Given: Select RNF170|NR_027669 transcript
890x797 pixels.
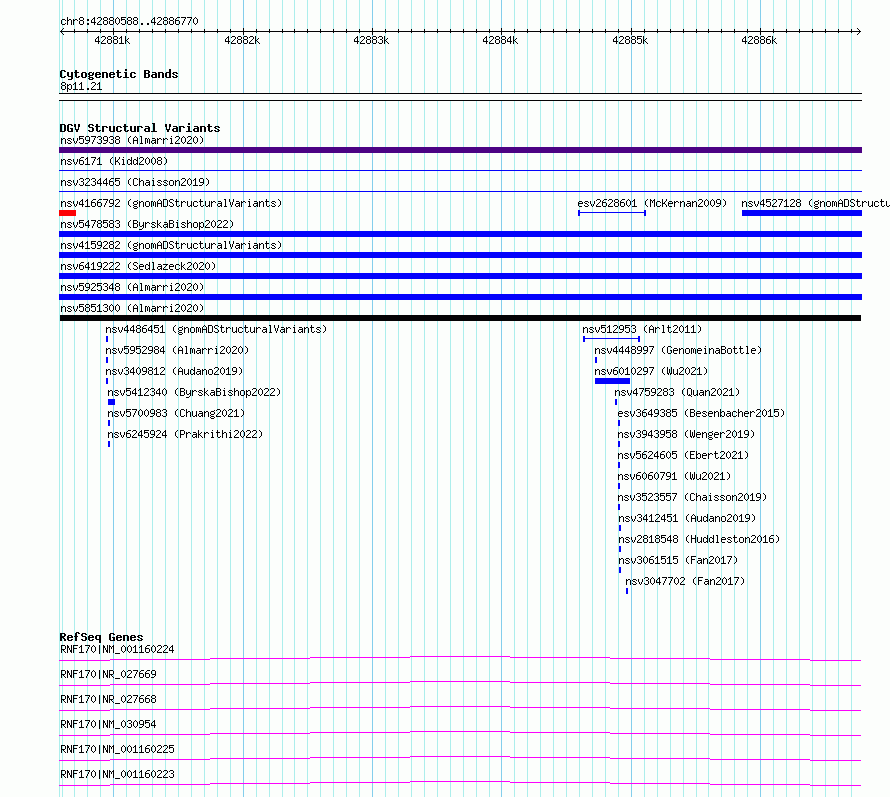Looking at the screenshot, I should (x=108, y=674).
